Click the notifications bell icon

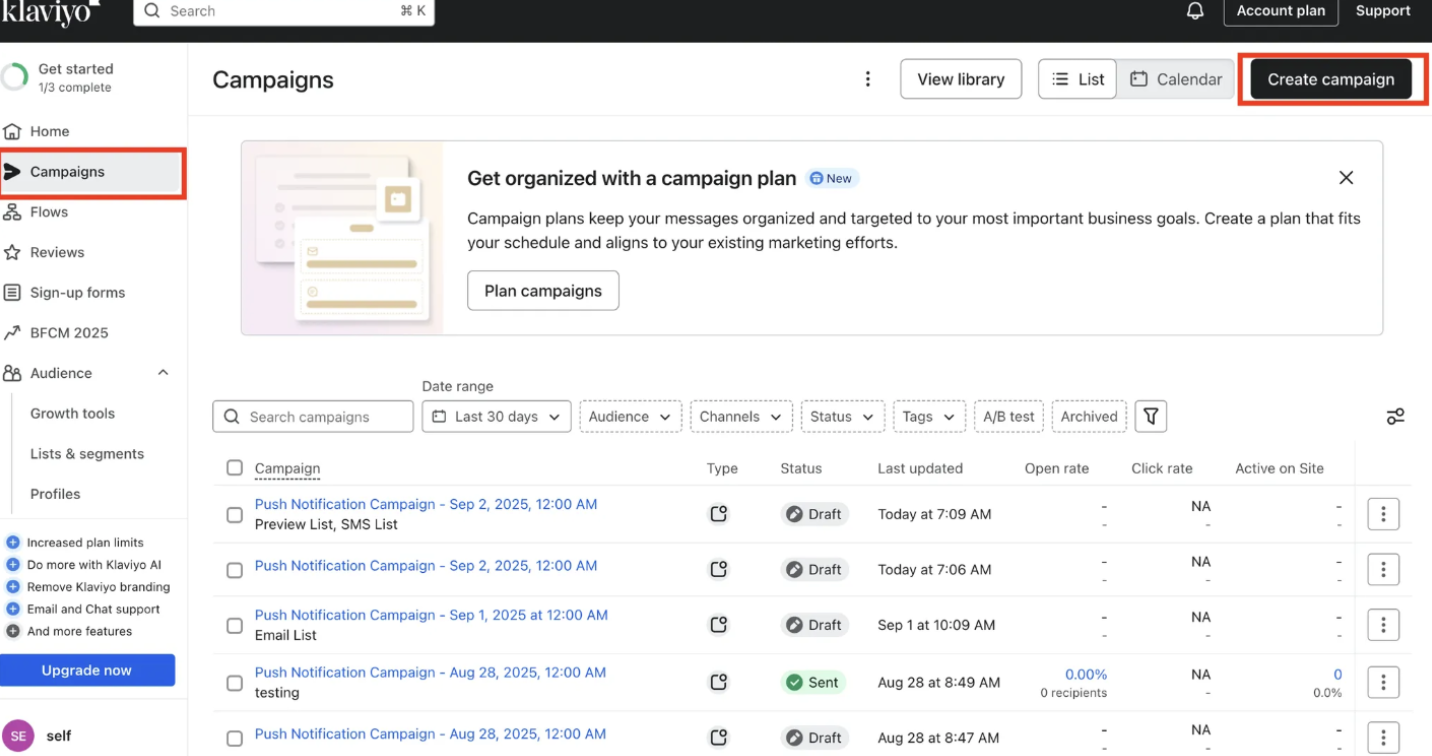tap(1194, 11)
